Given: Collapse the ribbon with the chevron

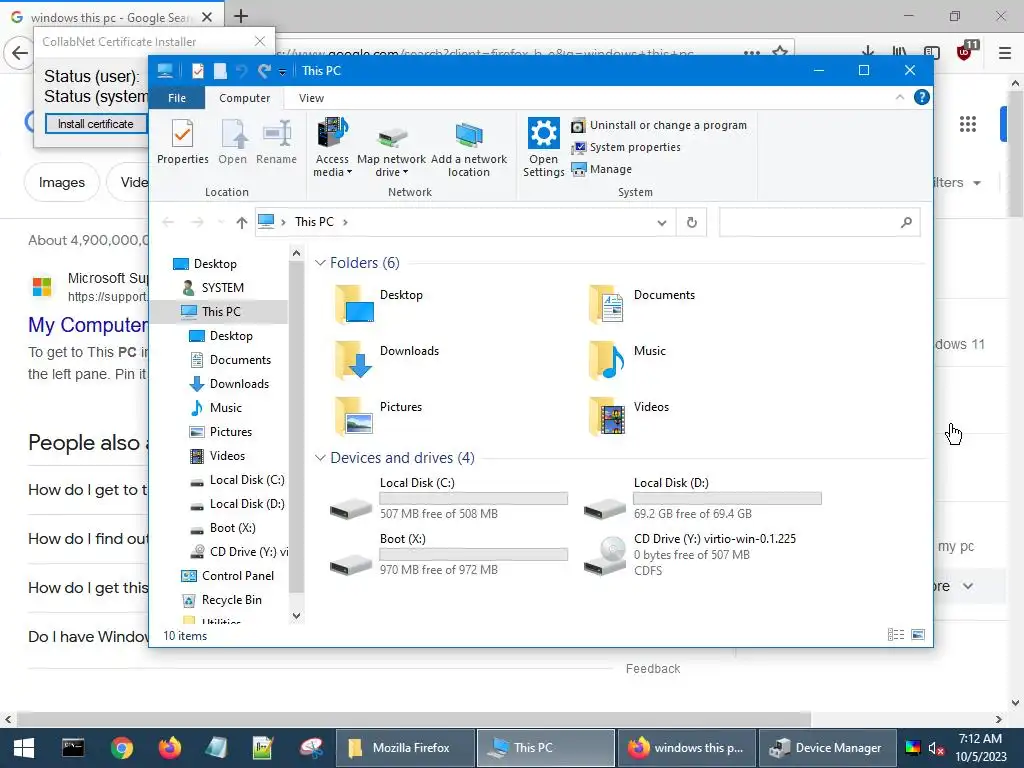Looking at the screenshot, I should tap(899, 97).
